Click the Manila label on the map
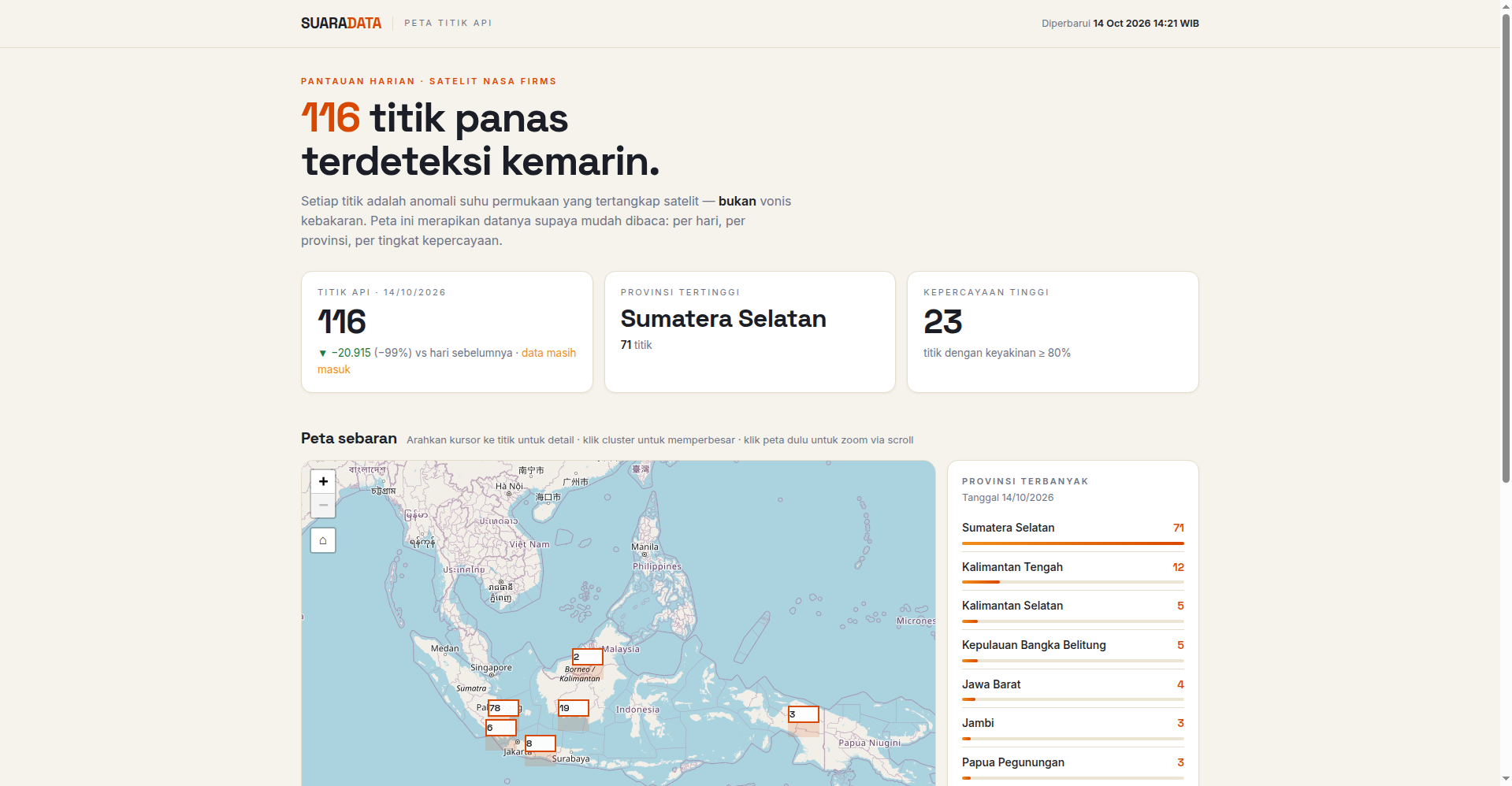Screen dimensions: 1512x786 coord(645,547)
